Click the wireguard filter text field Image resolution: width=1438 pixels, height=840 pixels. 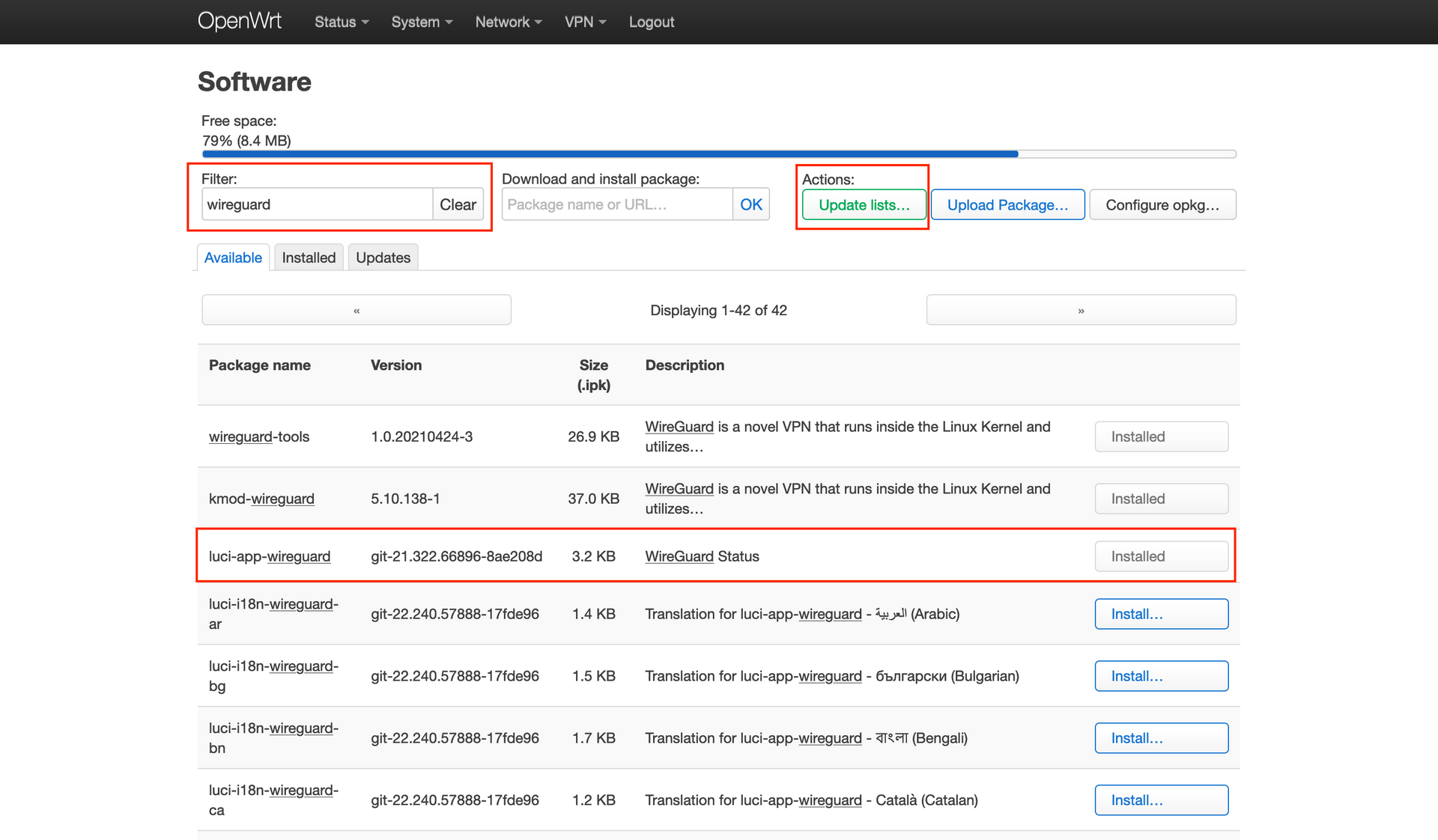[x=317, y=204]
